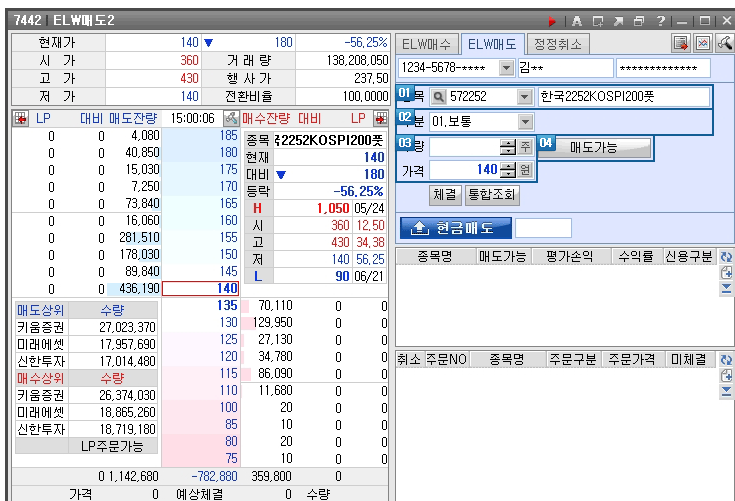Image resolution: width=735 pixels, height=501 pixels.
Task: Toggle the 주 unit button for quantity
Action: click(525, 147)
